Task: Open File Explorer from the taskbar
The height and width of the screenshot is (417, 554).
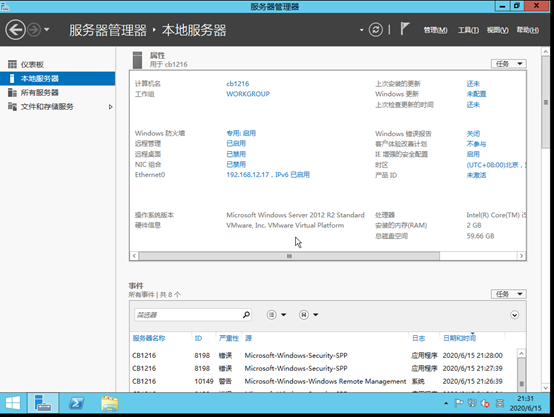Action: (110, 403)
